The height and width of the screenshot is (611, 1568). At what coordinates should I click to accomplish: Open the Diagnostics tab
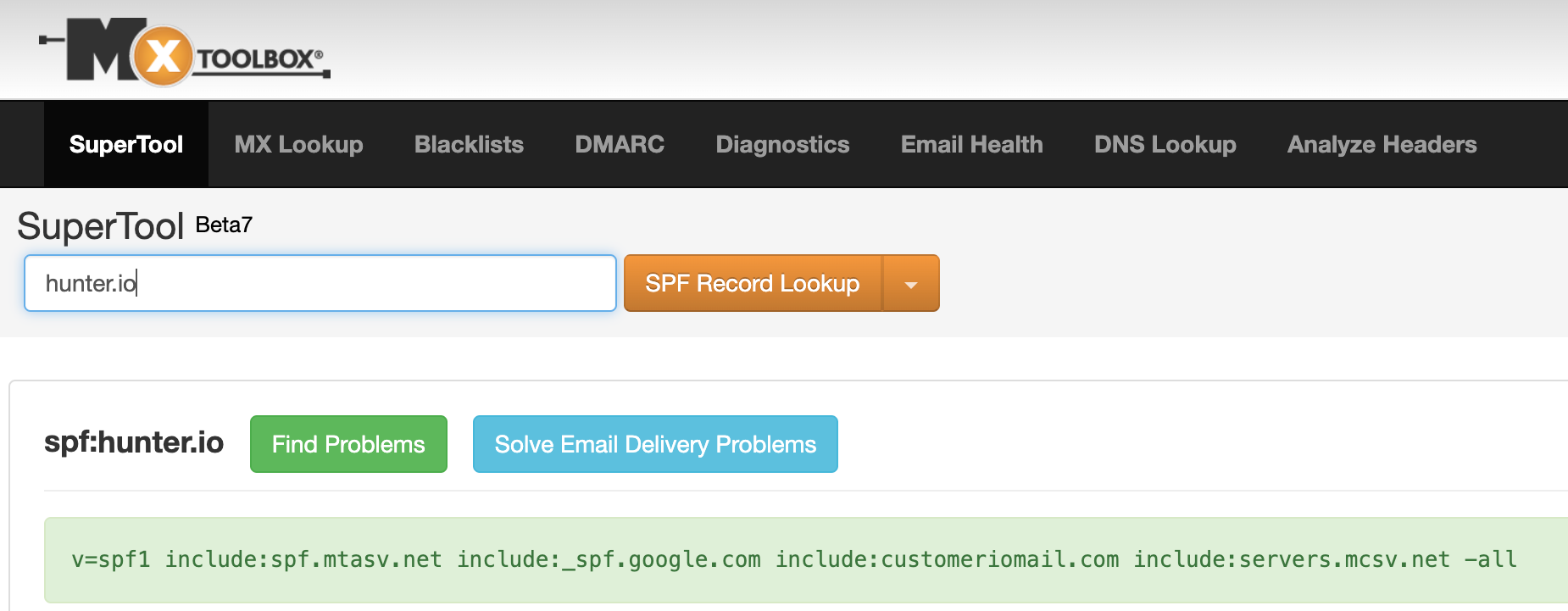pos(782,144)
